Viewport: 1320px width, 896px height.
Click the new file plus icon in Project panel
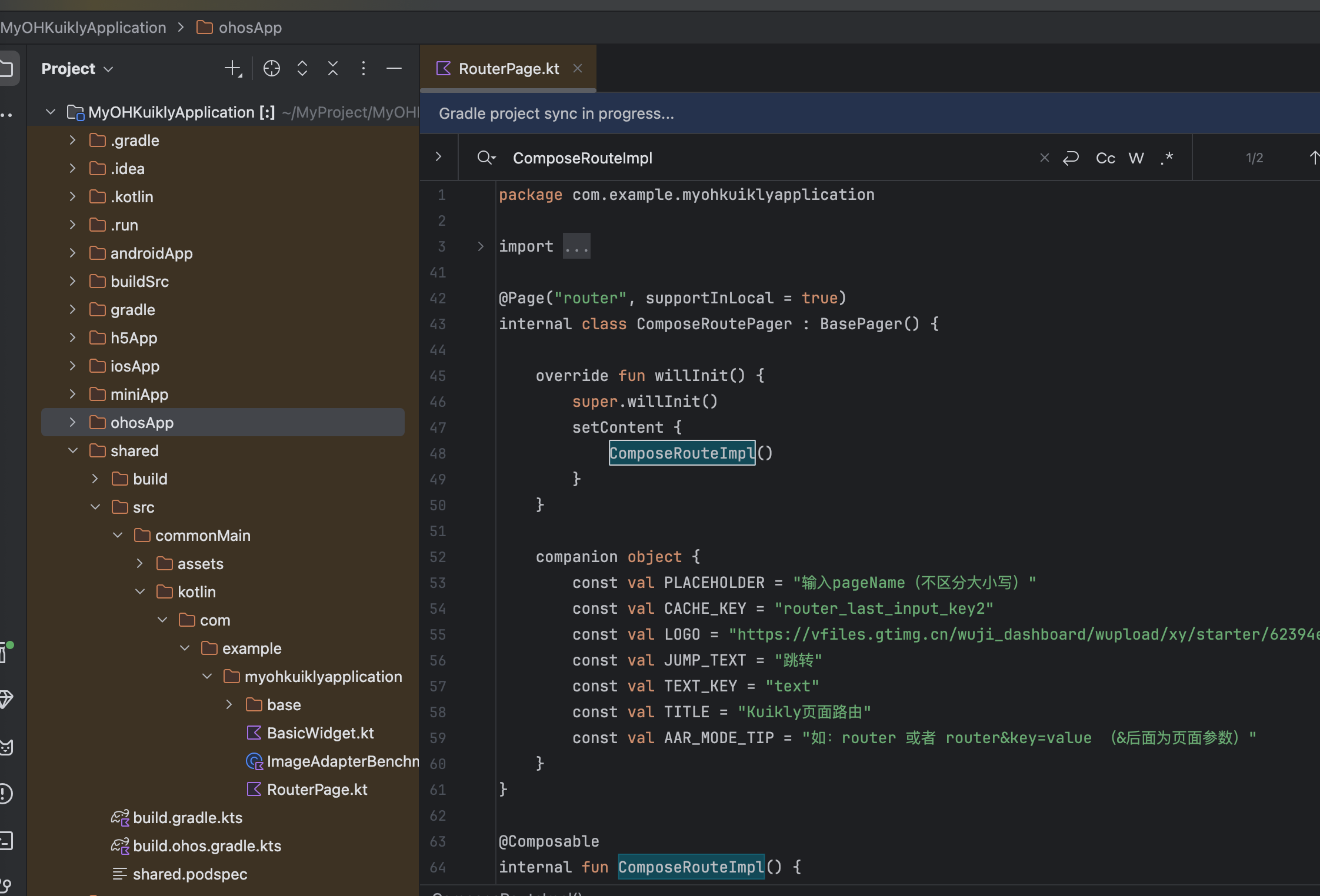tap(233, 69)
